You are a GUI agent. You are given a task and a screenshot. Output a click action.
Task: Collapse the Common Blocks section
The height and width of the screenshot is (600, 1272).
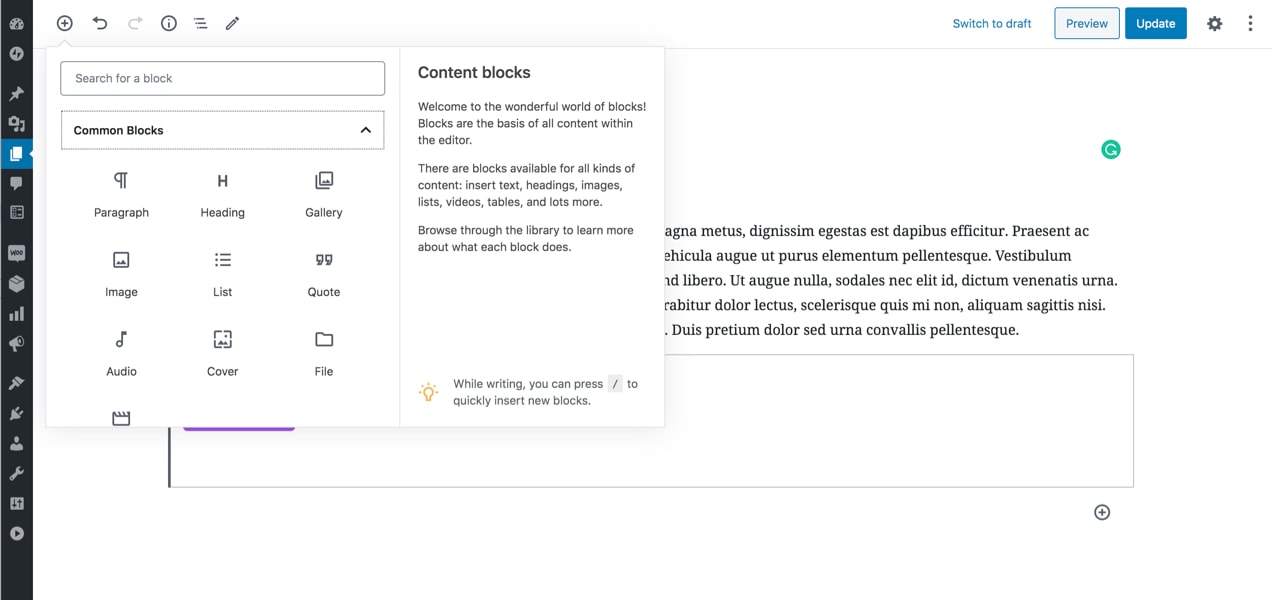point(365,130)
